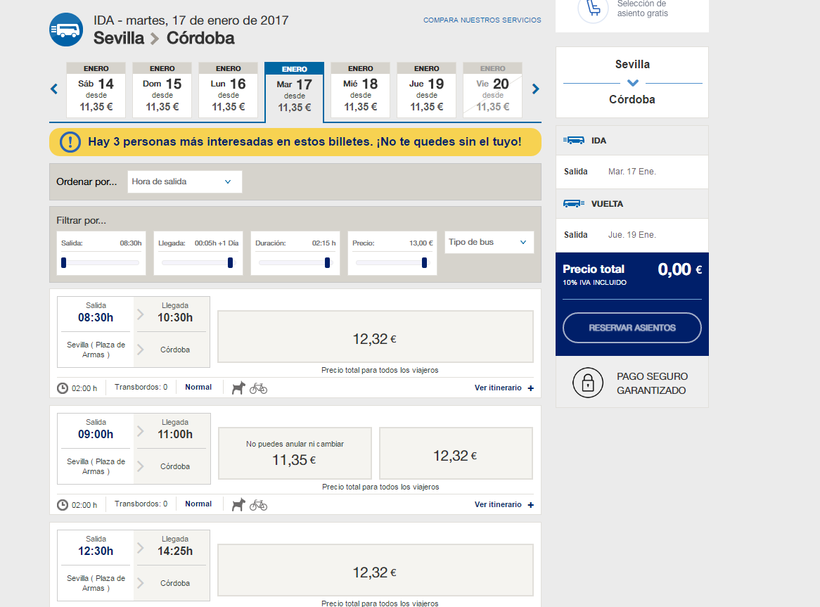Screen dimensions: 820x607
Task: Advance dates with the right arrow
Action: [x=536, y=89]
